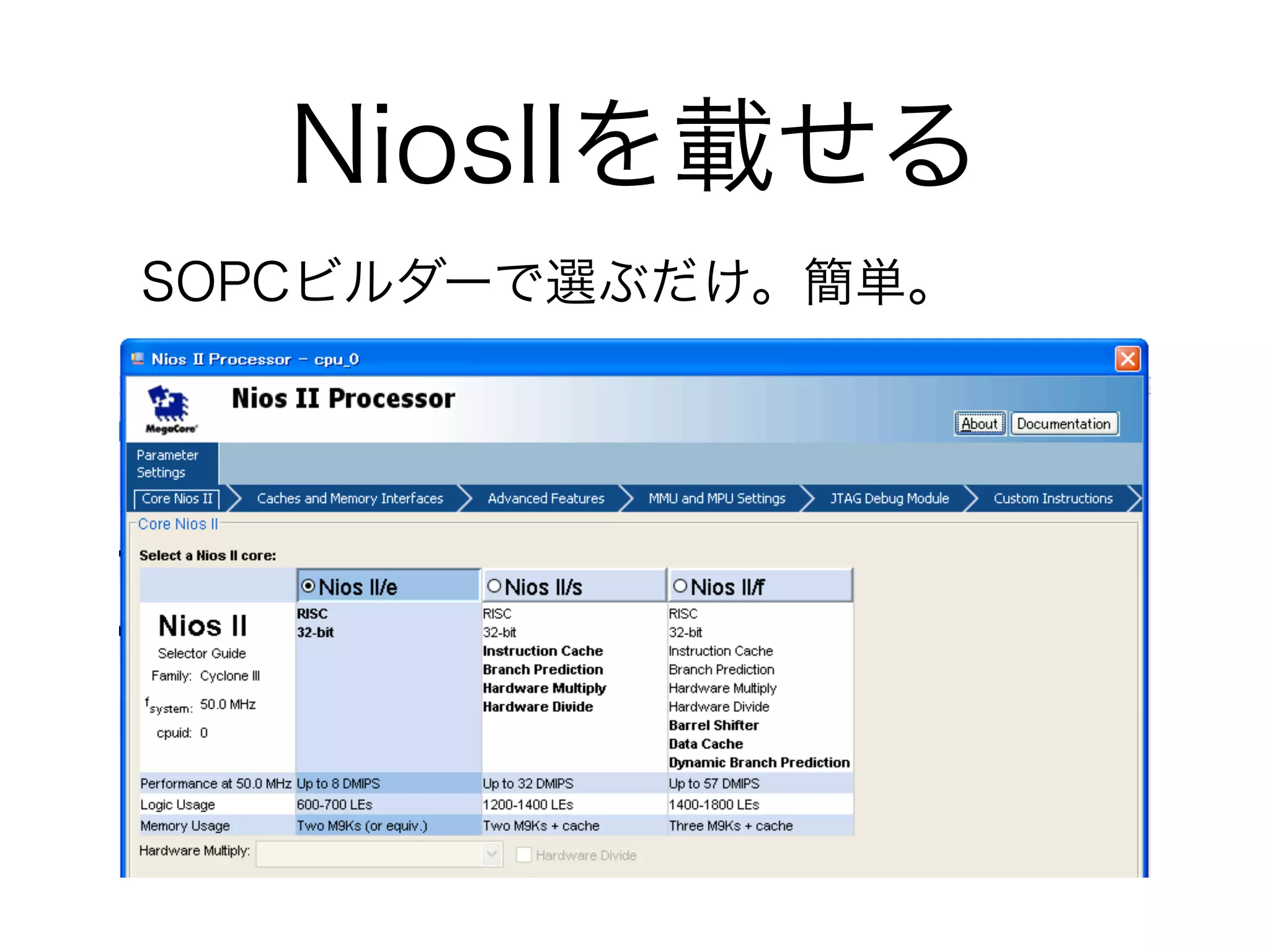Switch to Caches and Memory Interfaces tab

(x=350, y=499)
